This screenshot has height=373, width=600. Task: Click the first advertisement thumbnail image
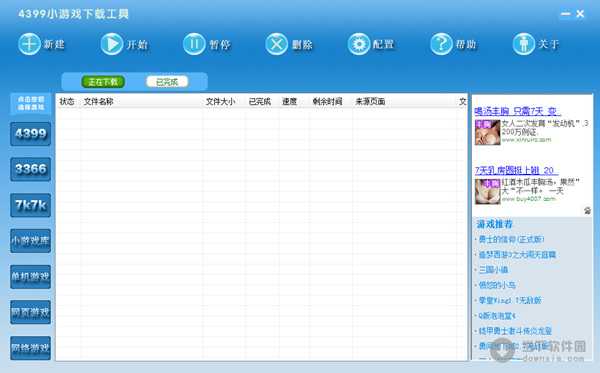488,132
